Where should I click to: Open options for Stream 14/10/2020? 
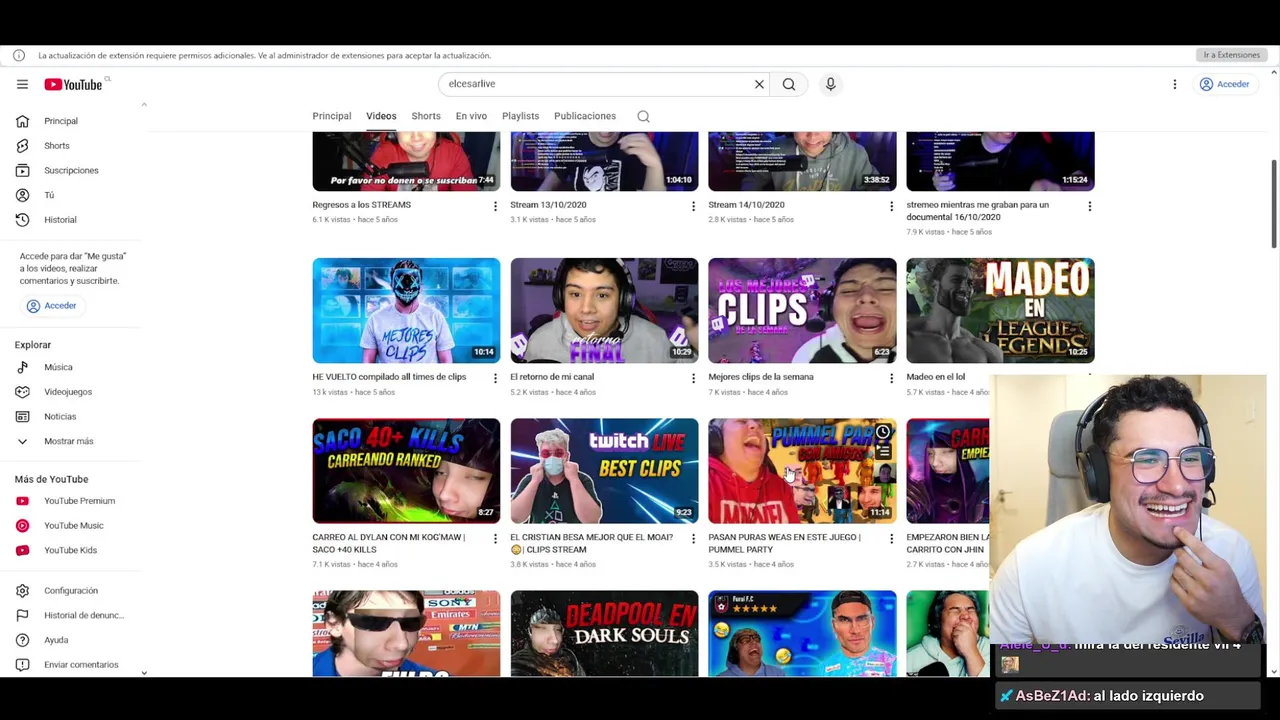coord(891,206)
